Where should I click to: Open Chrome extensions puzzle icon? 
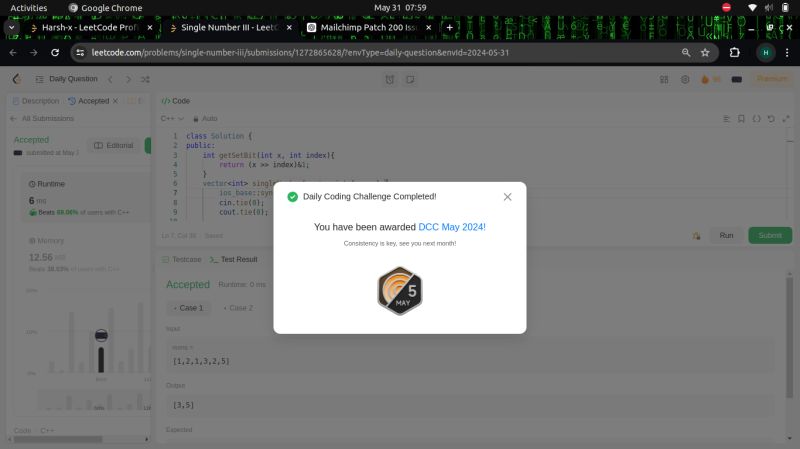point(735,53)
